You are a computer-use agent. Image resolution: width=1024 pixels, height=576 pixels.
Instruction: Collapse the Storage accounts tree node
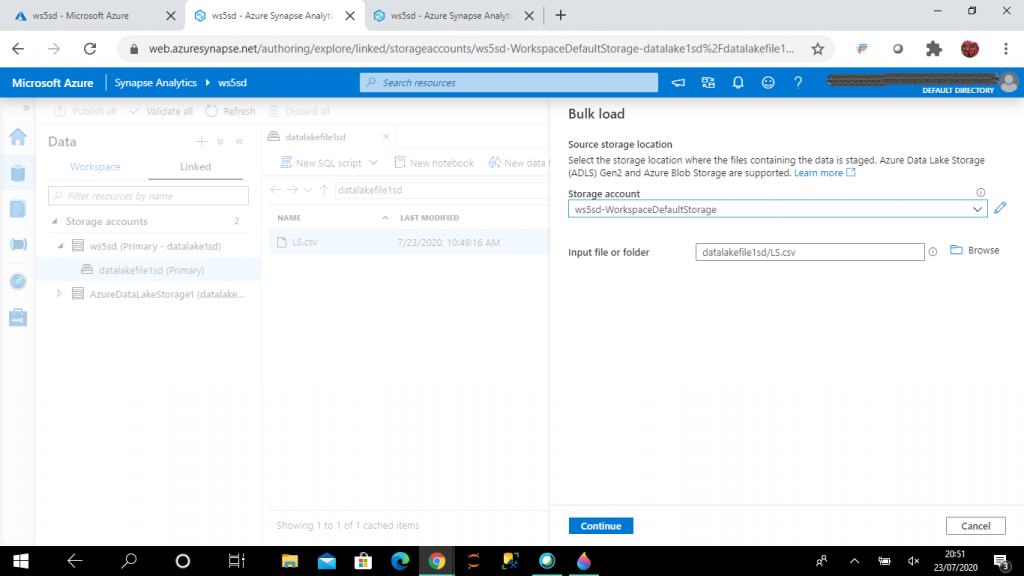click(x=55, y=221)
